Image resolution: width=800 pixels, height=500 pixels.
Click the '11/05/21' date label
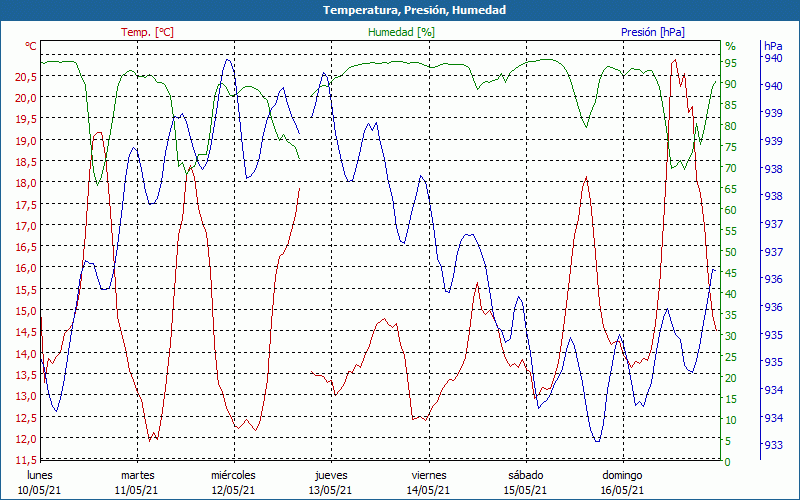(136, 490)
